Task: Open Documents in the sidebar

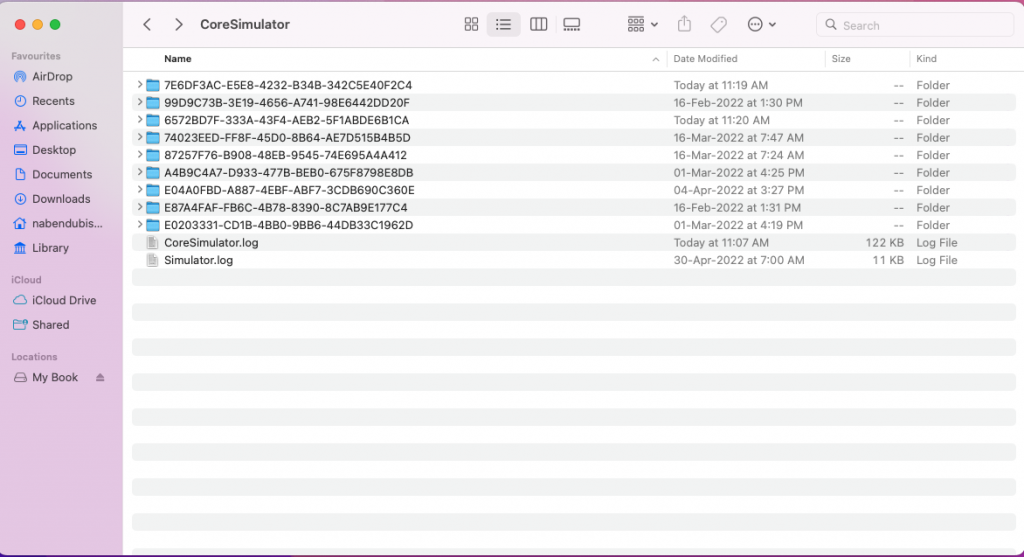Action: (x=62, y=174)
